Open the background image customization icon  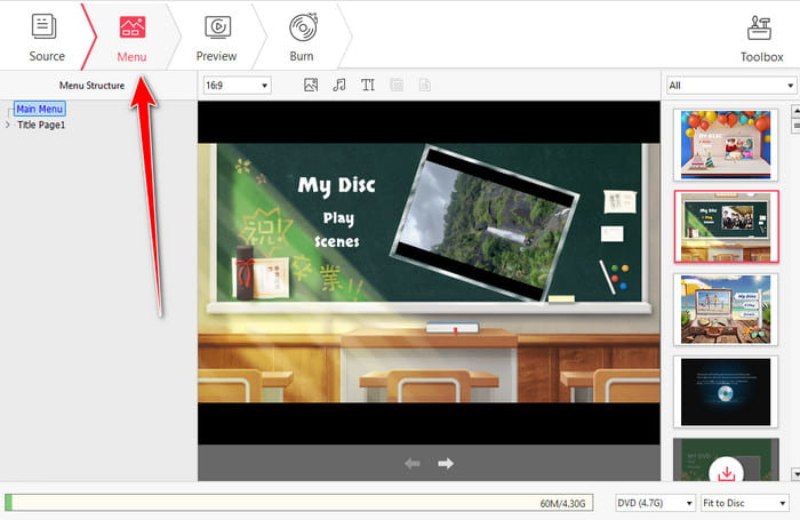tap(311, 86)
